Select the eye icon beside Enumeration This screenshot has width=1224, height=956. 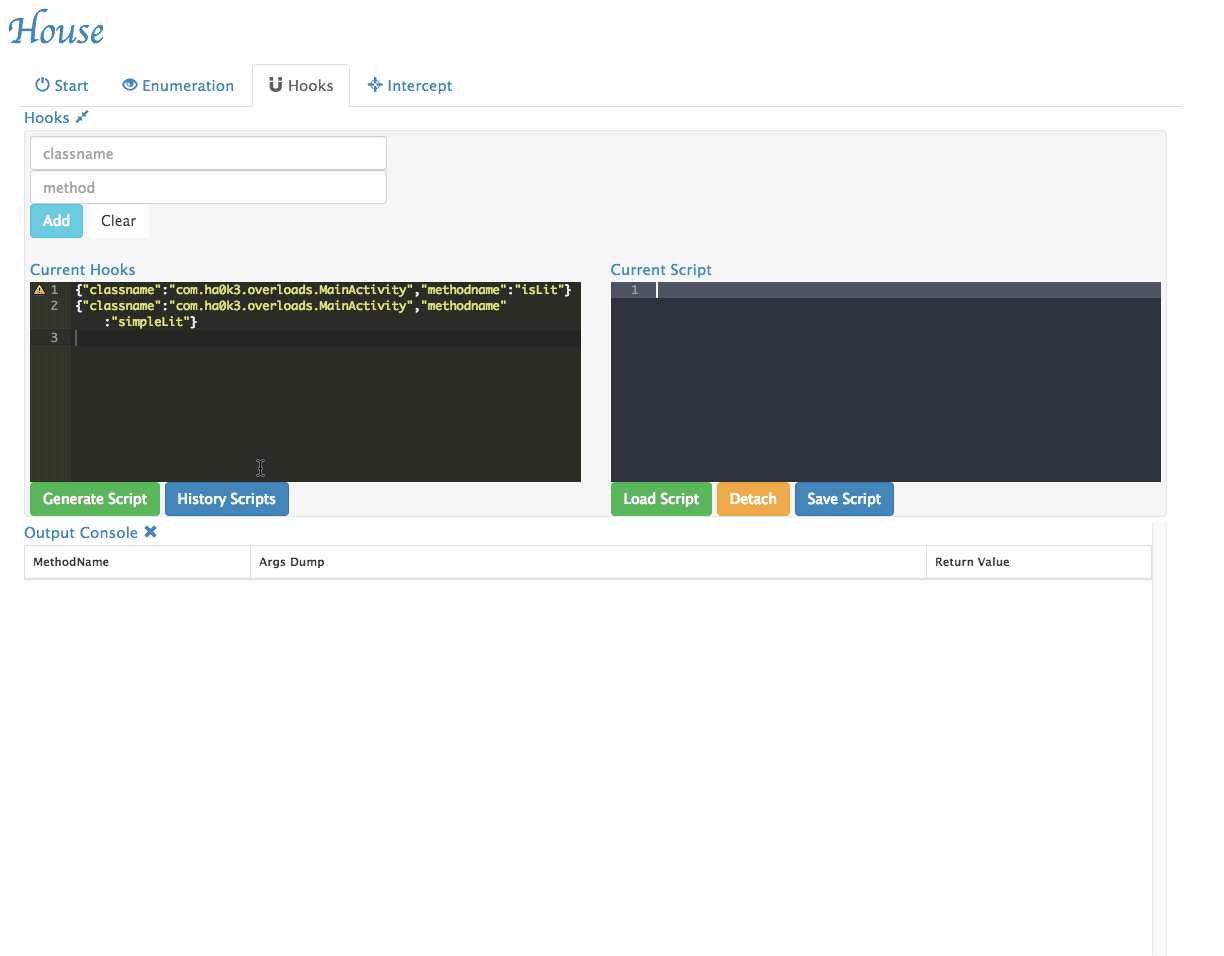(131, 85)
